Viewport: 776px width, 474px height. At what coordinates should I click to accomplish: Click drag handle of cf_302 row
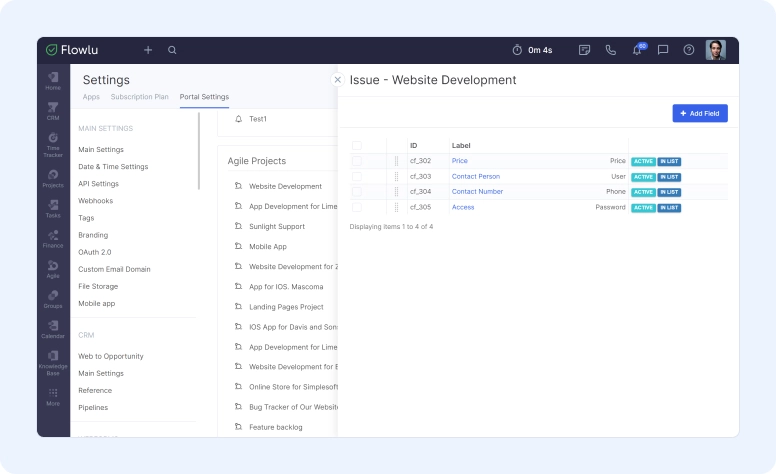click(x=396, y=161)
